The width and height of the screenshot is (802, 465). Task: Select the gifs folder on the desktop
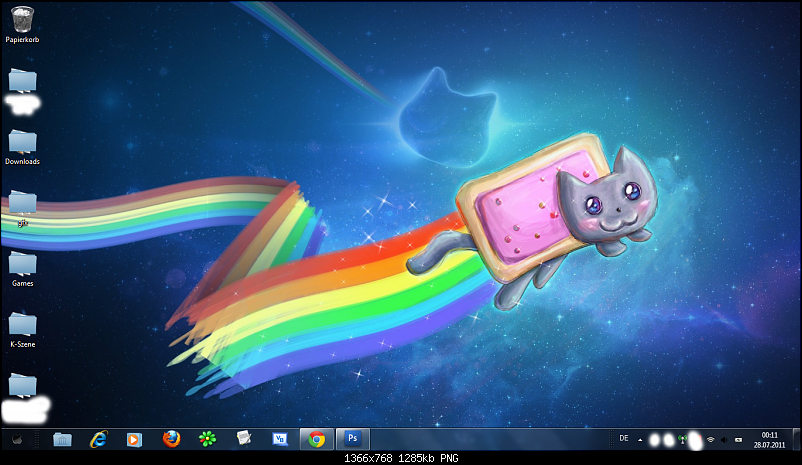(x=23, y=208)
